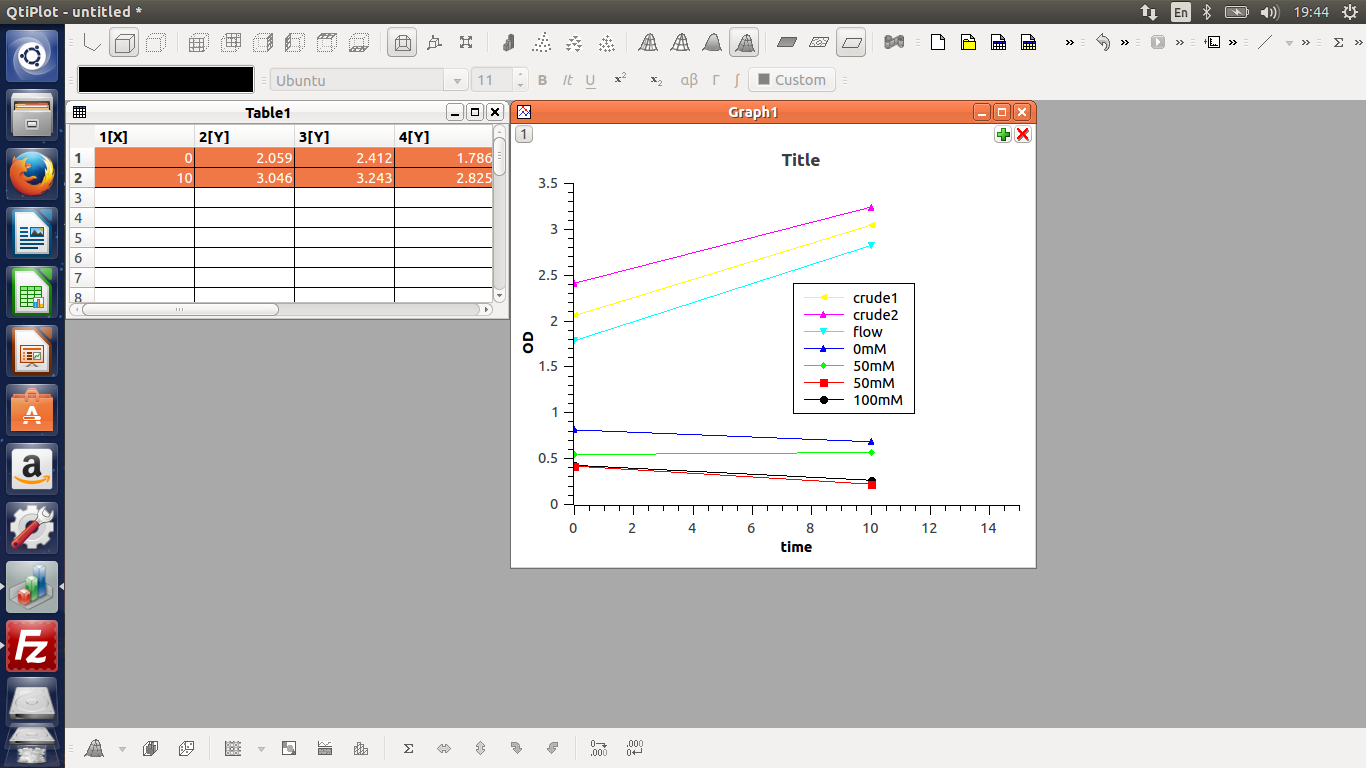
Task: Toggle the perspective view cube button
Action: (x=402, y=43)
